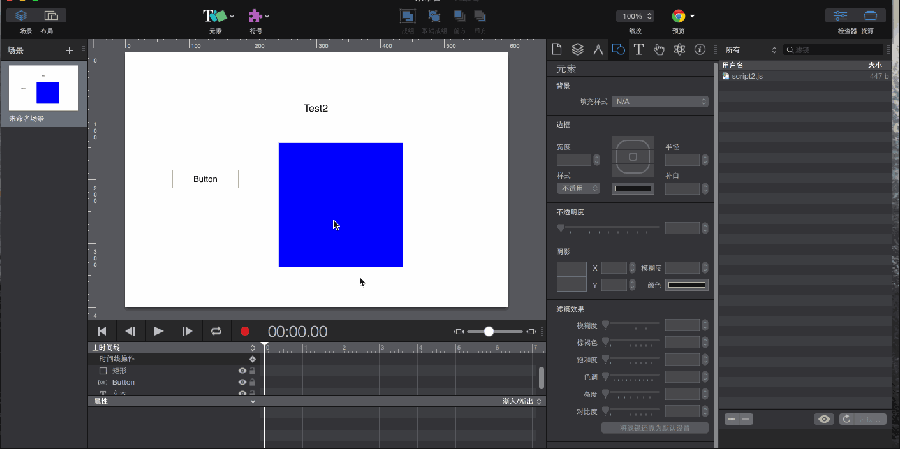Toggle timeline loop playback

pos(215,331)
